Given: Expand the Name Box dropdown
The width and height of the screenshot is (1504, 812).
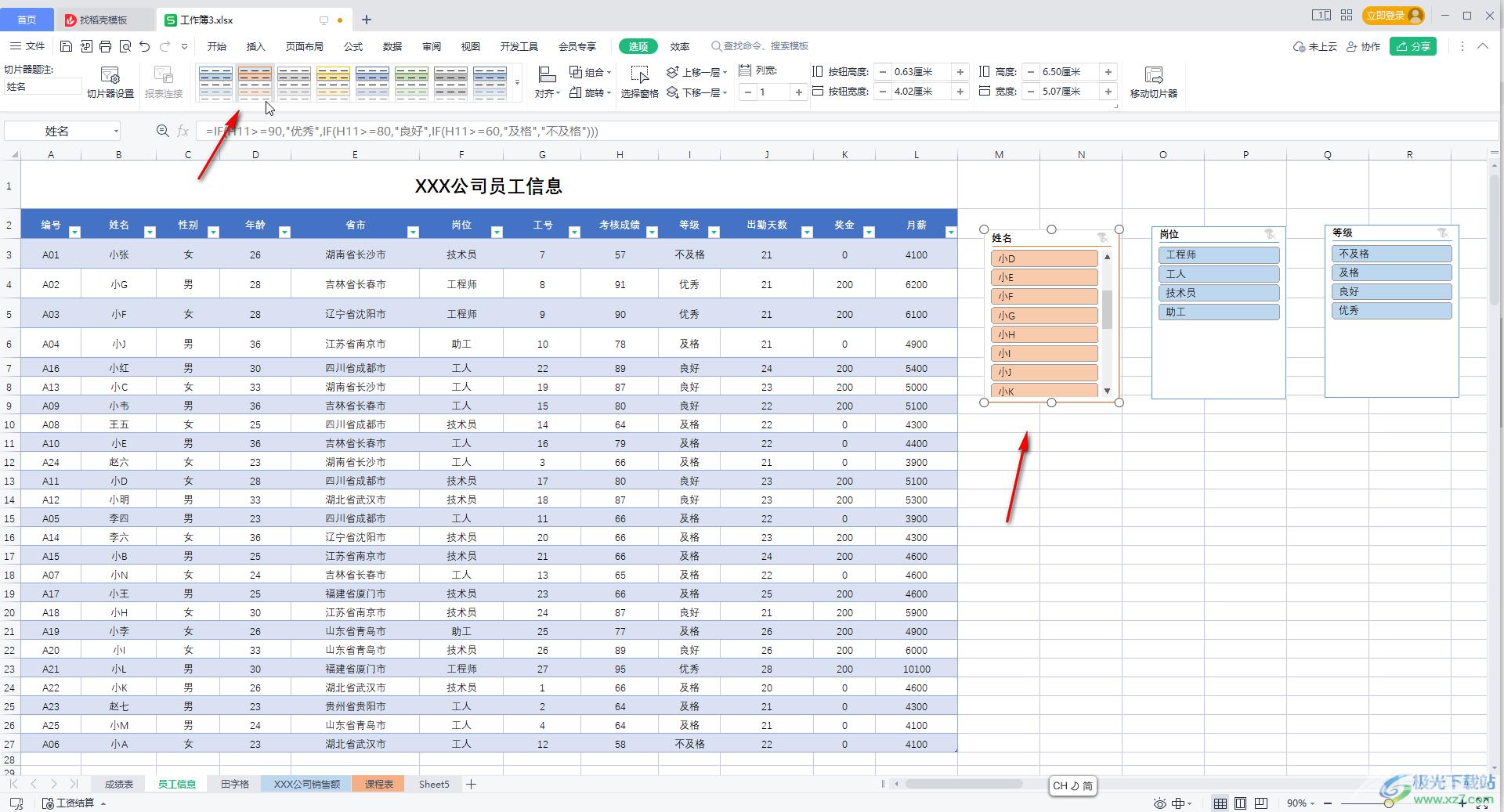Looking at the screenshot, I should [116, 131].
